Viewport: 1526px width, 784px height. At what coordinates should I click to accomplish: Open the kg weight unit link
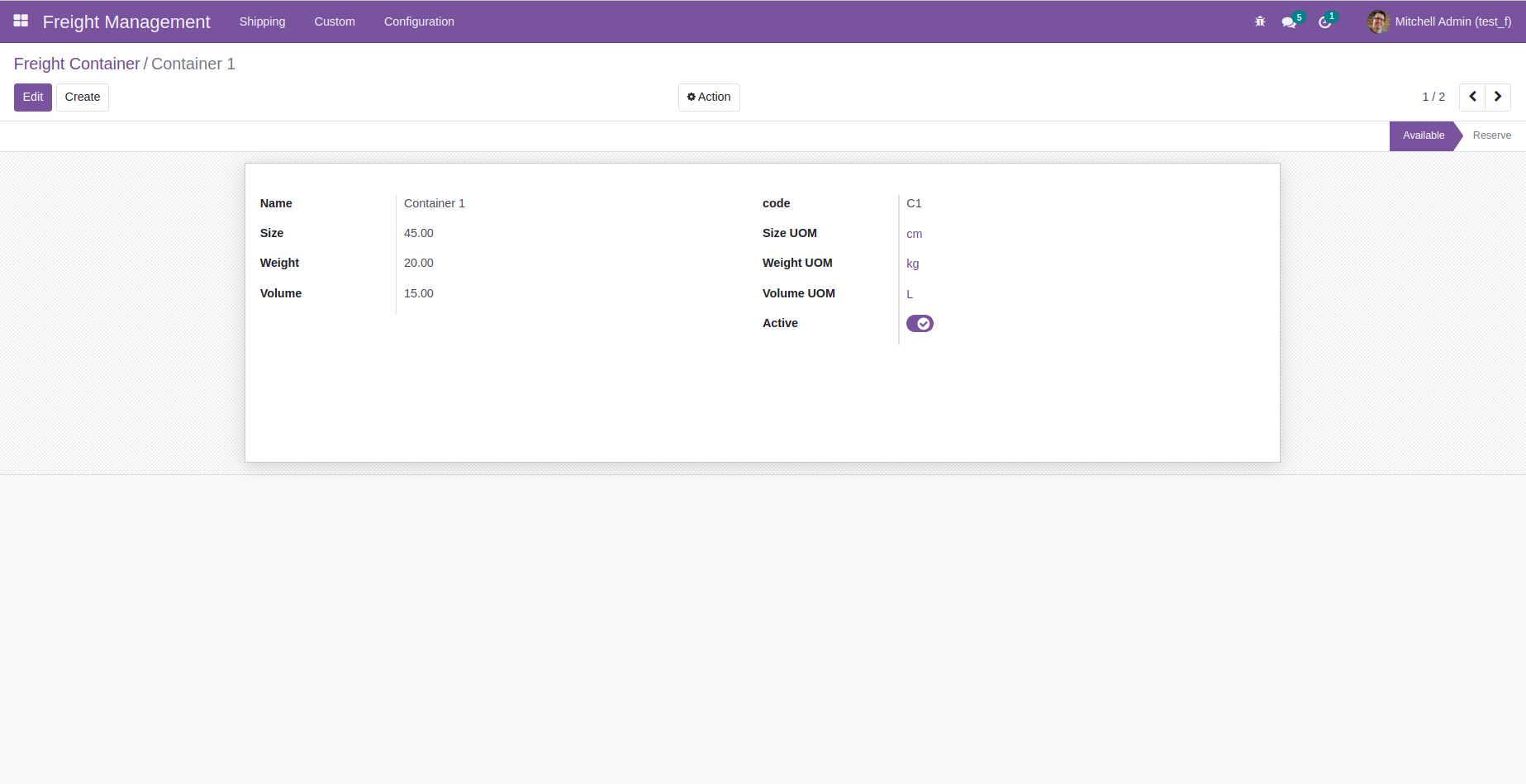[912, 264]
